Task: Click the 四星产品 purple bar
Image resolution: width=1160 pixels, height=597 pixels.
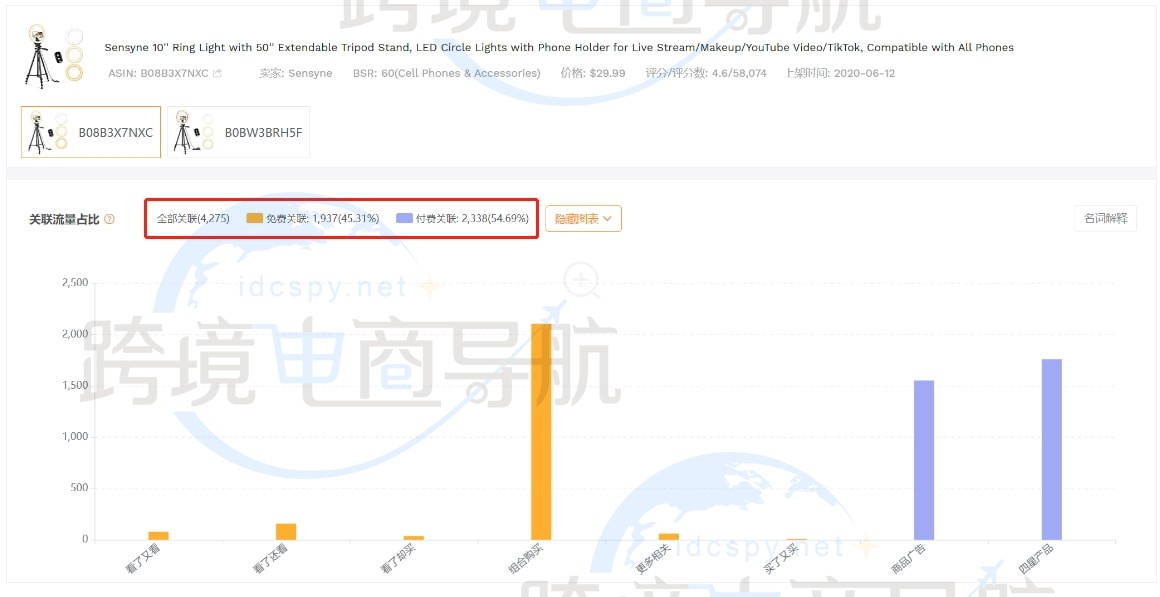Action: pos(1051,449)
